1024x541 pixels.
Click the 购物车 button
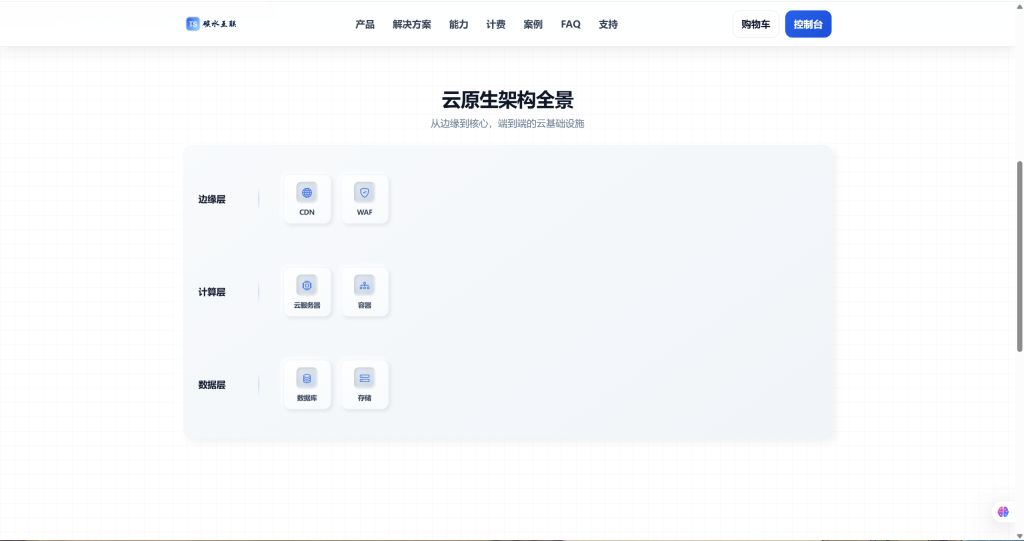pyautogui.click(x=756, y=24)
